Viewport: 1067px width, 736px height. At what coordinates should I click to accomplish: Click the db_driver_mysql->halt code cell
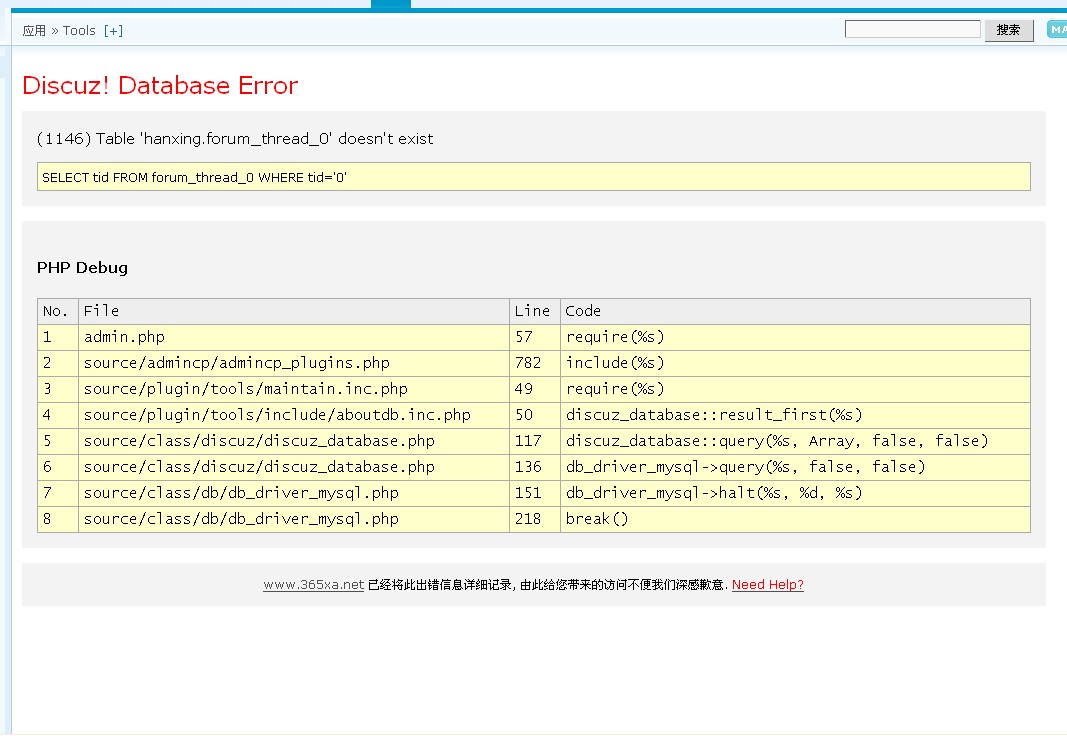click(x=795, y=492)
